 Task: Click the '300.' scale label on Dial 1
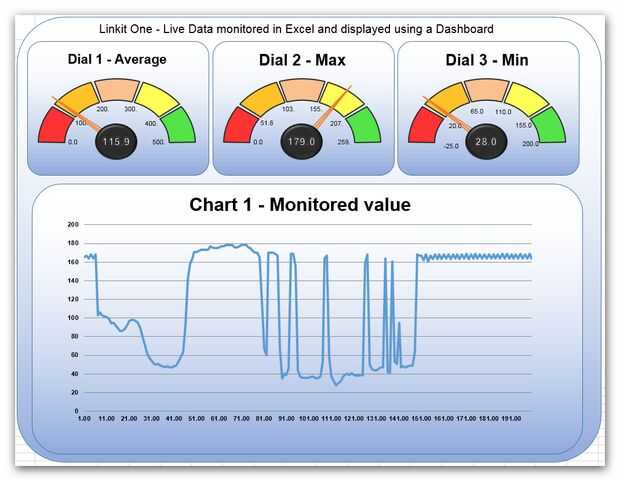(x=130, y=109)
